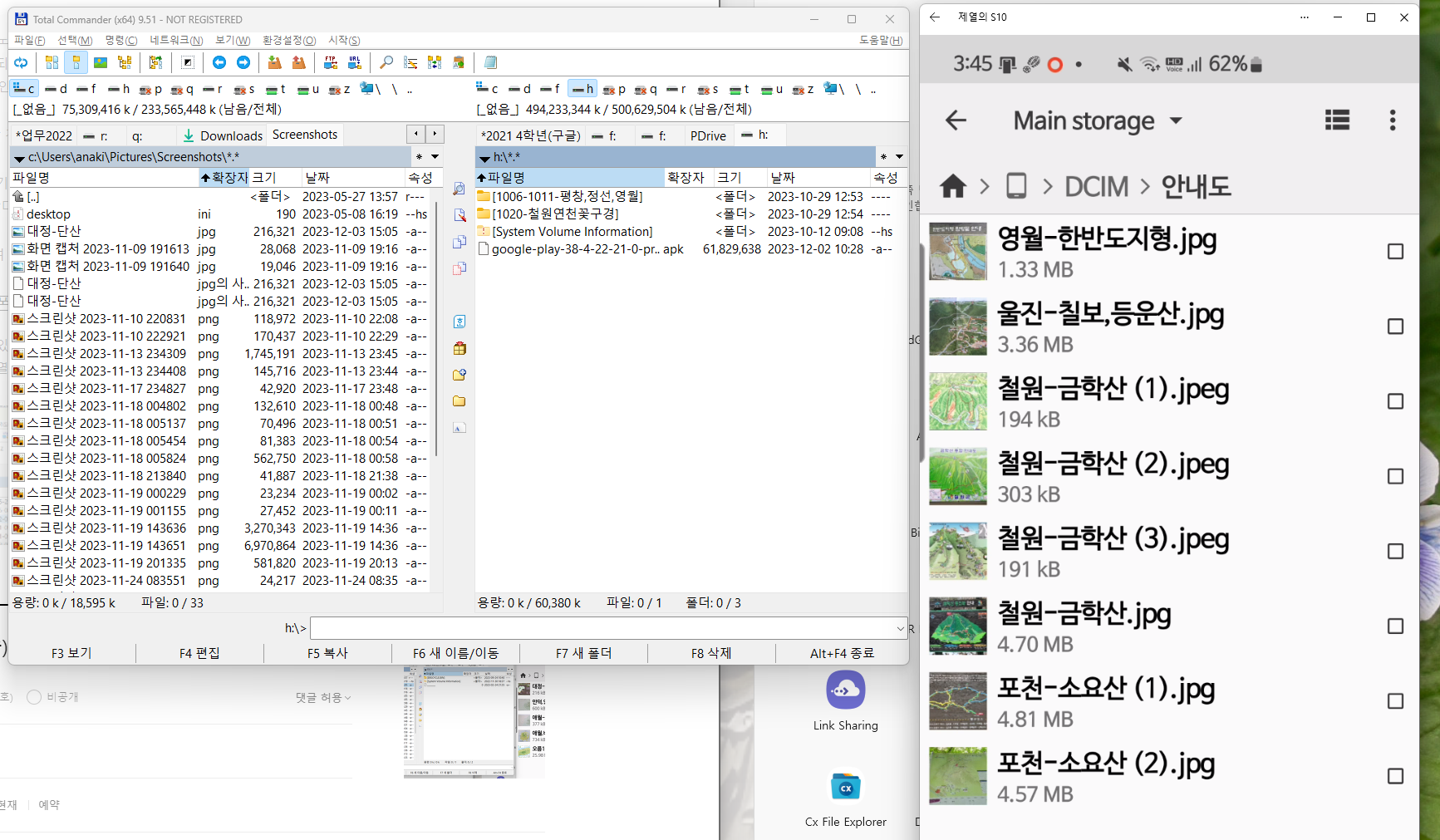
Task: Sort right panel by 날짜 column header
Action: (x=817, y=178)
